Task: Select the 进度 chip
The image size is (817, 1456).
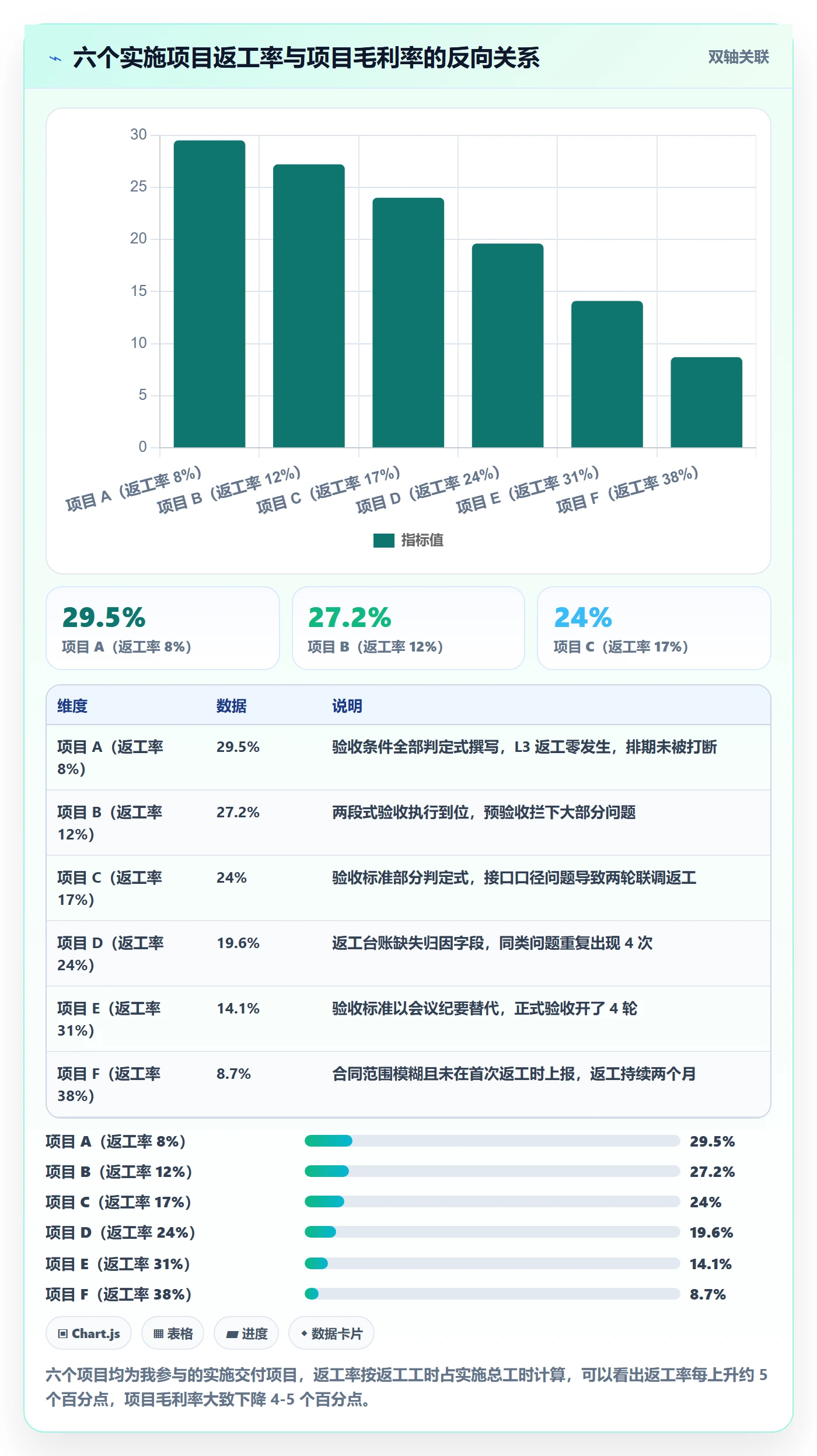Action: 246,1333
